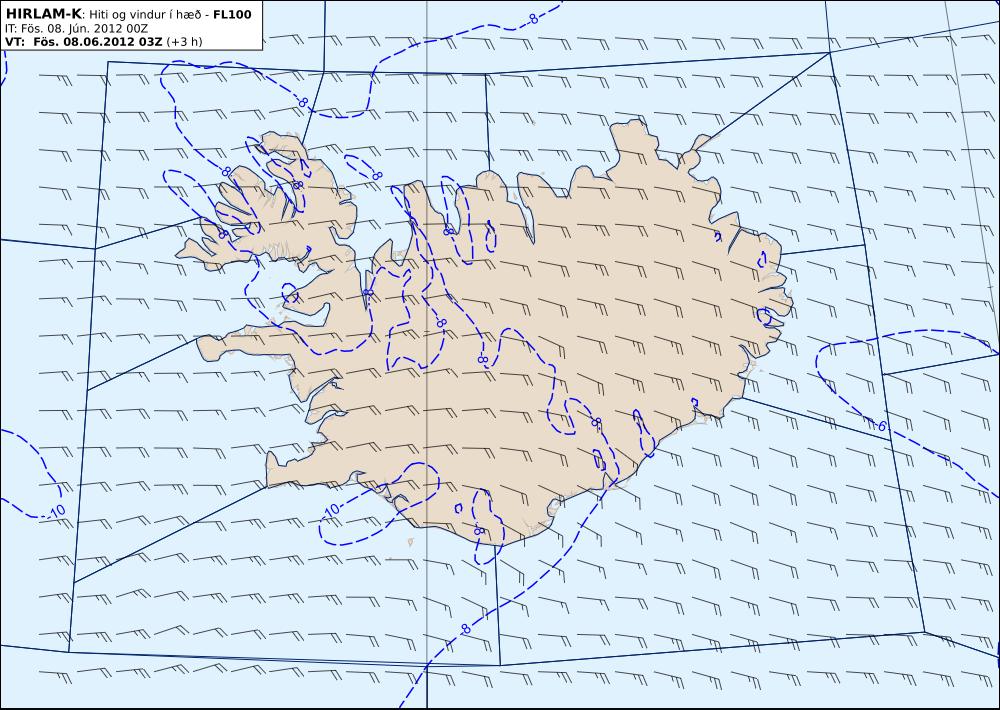Select the FL100 flight level label
Screen dimensions: 1000x710
[232, 15]
